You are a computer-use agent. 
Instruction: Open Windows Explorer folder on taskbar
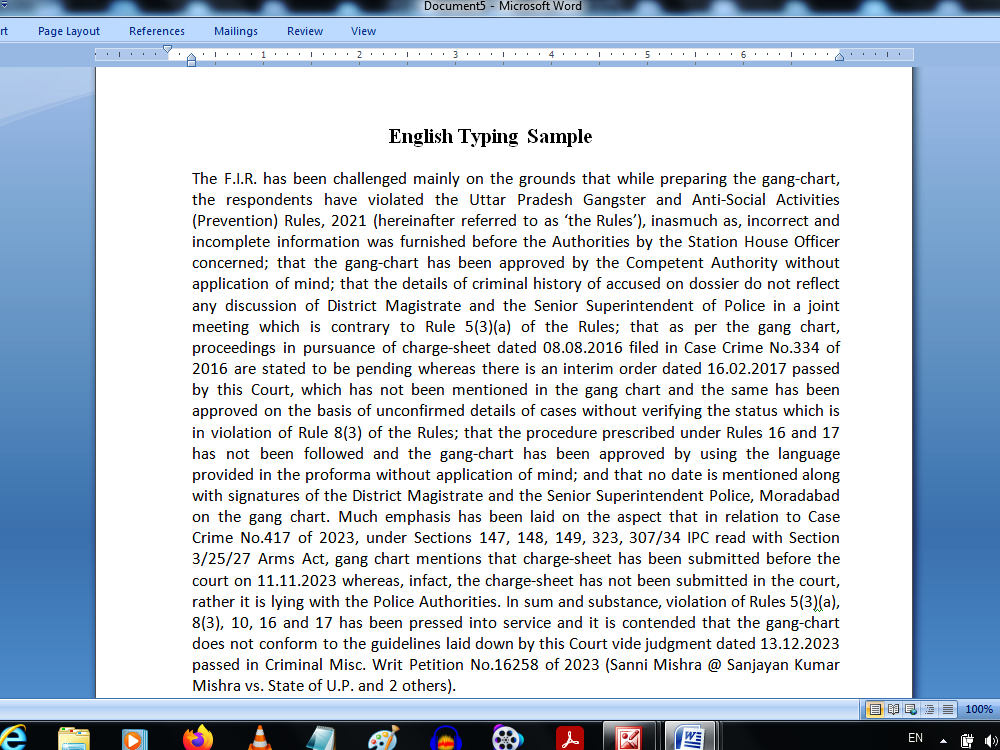74,738
